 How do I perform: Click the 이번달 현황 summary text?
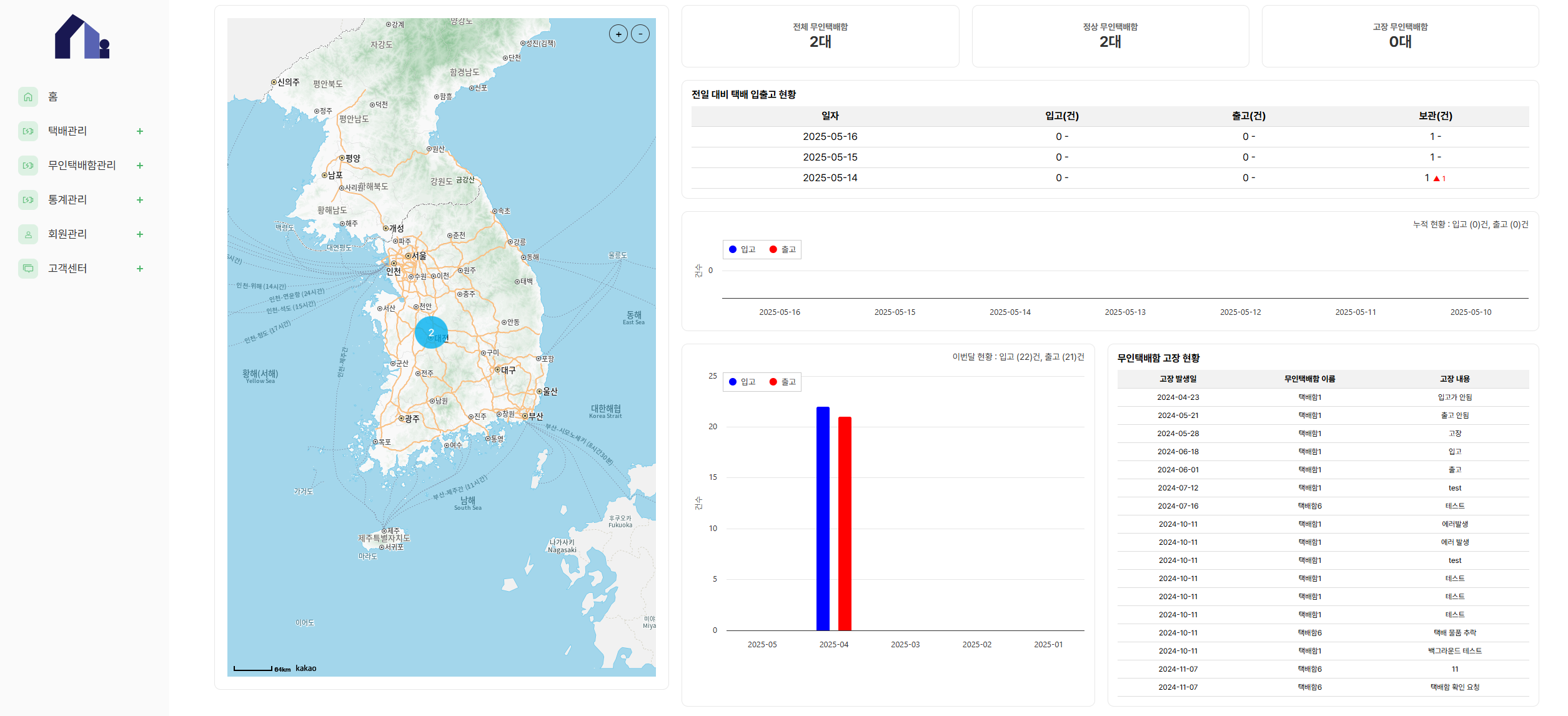(1018, 357)
